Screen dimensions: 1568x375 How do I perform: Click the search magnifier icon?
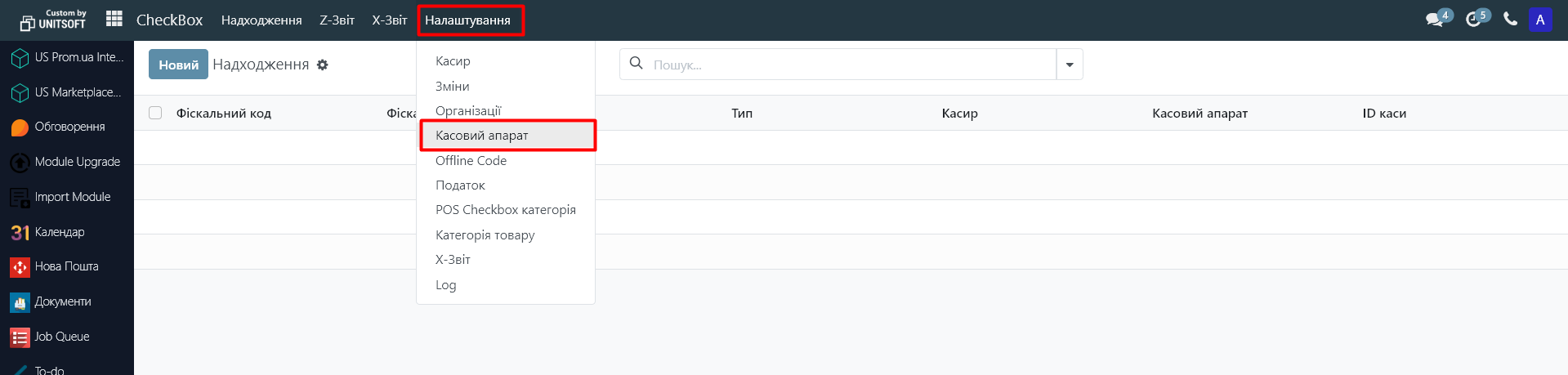[636, 63]
